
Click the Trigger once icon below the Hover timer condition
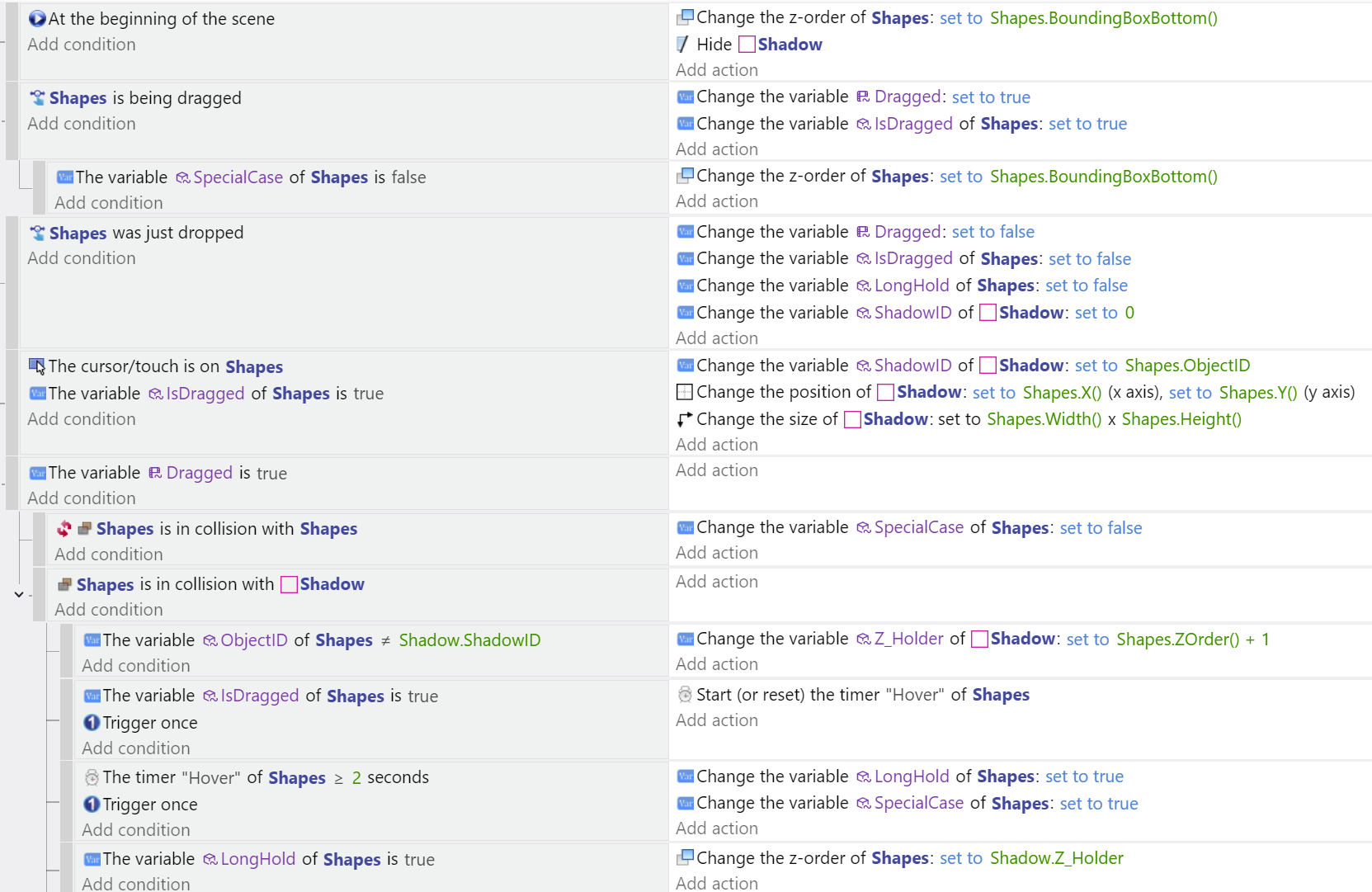pos(92,805)
